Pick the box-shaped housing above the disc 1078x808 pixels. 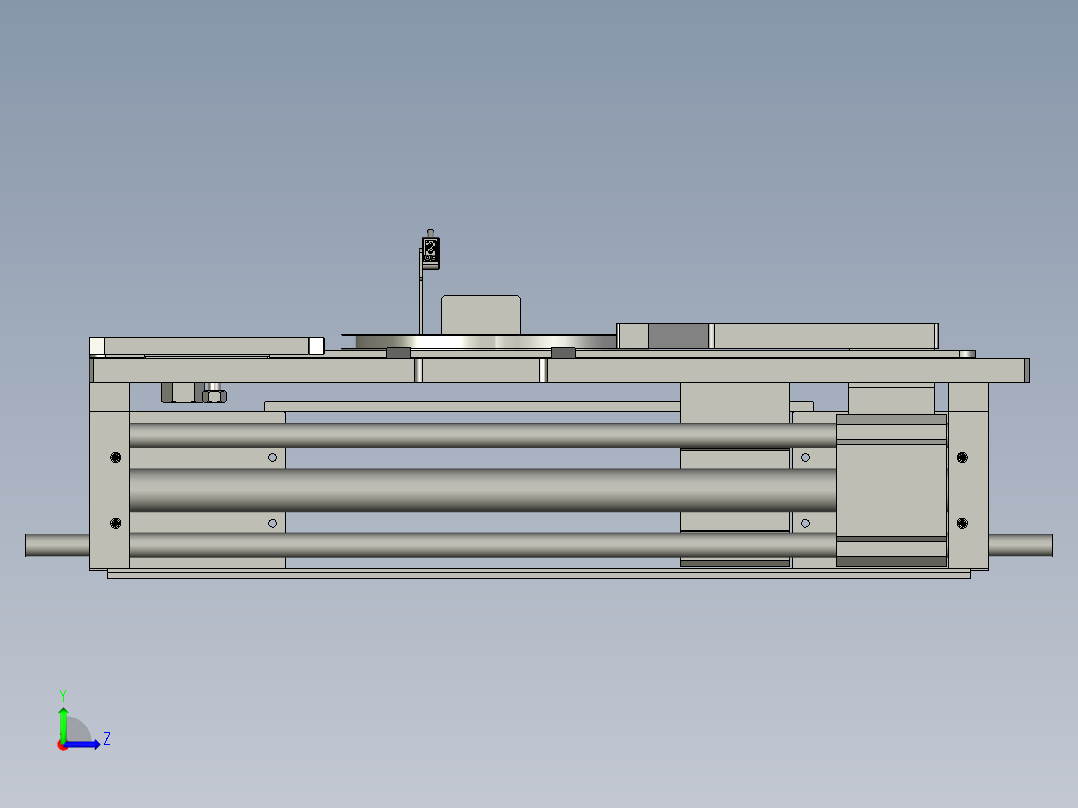pyautogui.click(x=481, y=315)
